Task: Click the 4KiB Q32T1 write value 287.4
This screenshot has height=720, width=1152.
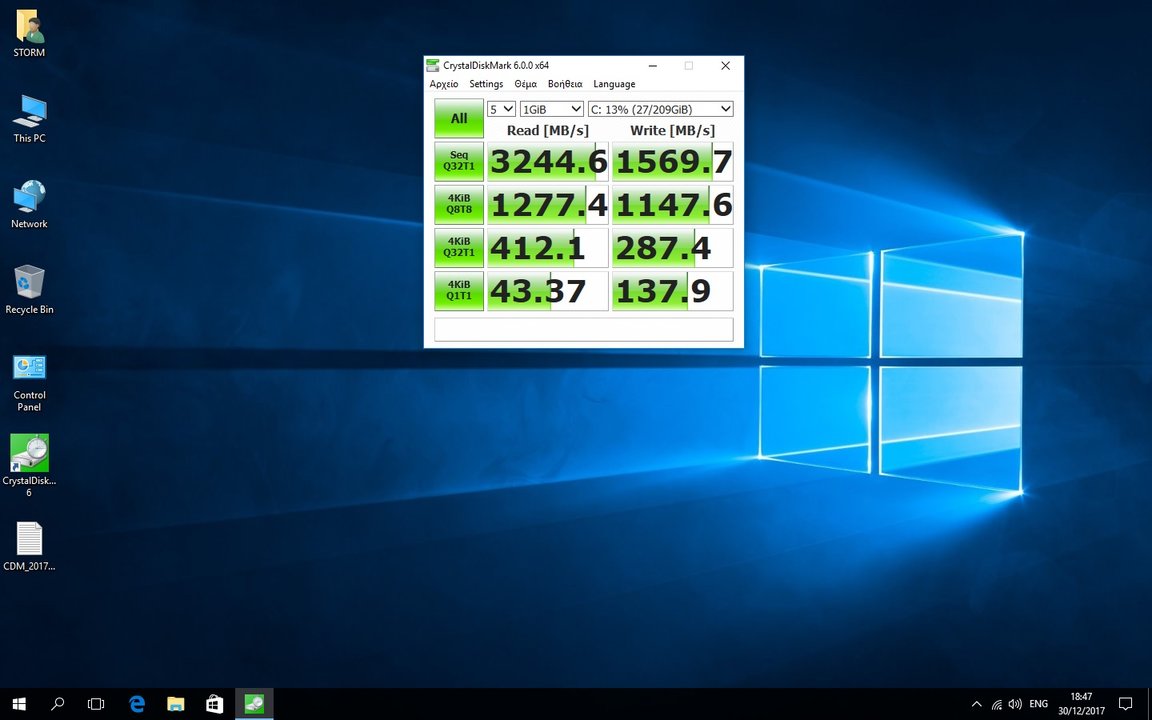Action: pyautogui.click(x=673, y=248)
